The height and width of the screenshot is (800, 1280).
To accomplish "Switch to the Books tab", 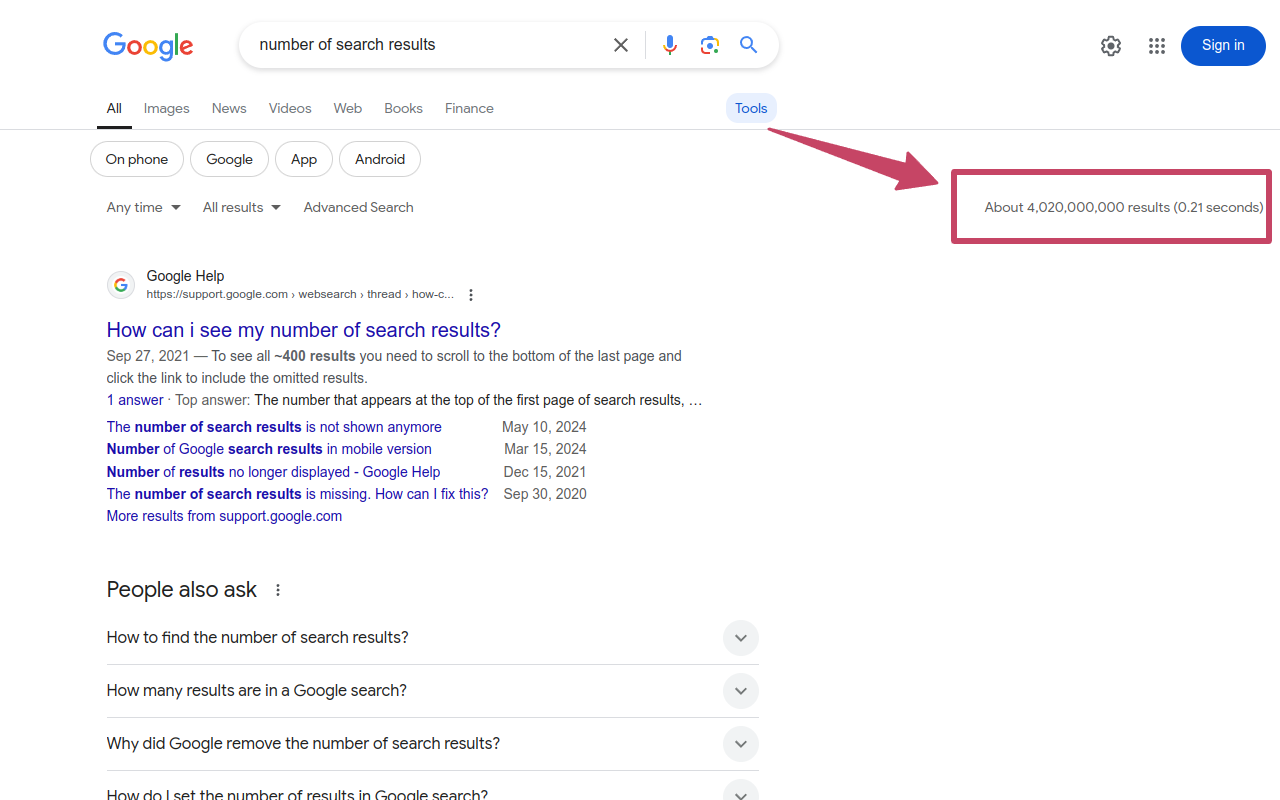I will (x=403, y=108).
